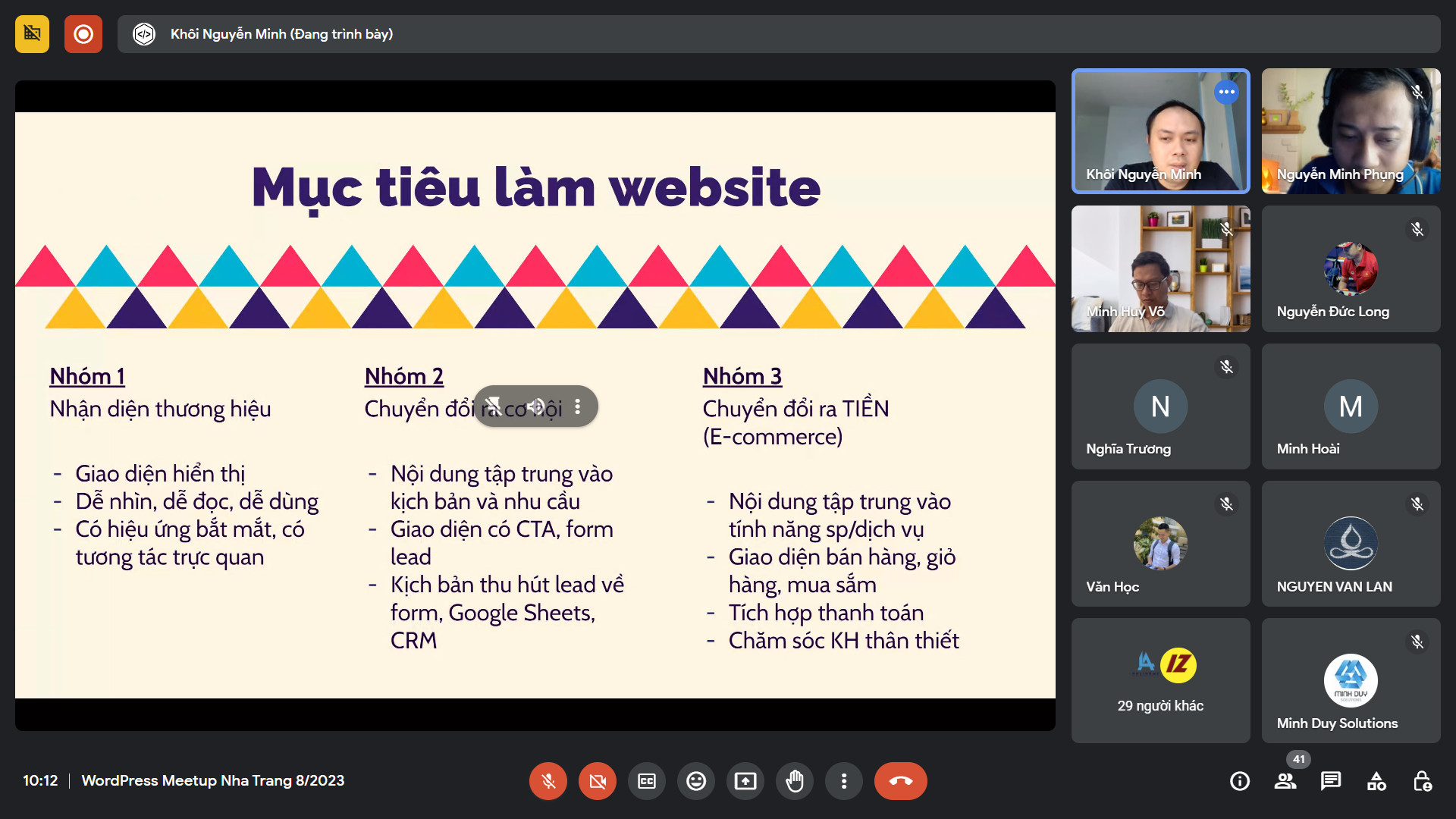Raise hand in the meeting

(x=795, y=781)
